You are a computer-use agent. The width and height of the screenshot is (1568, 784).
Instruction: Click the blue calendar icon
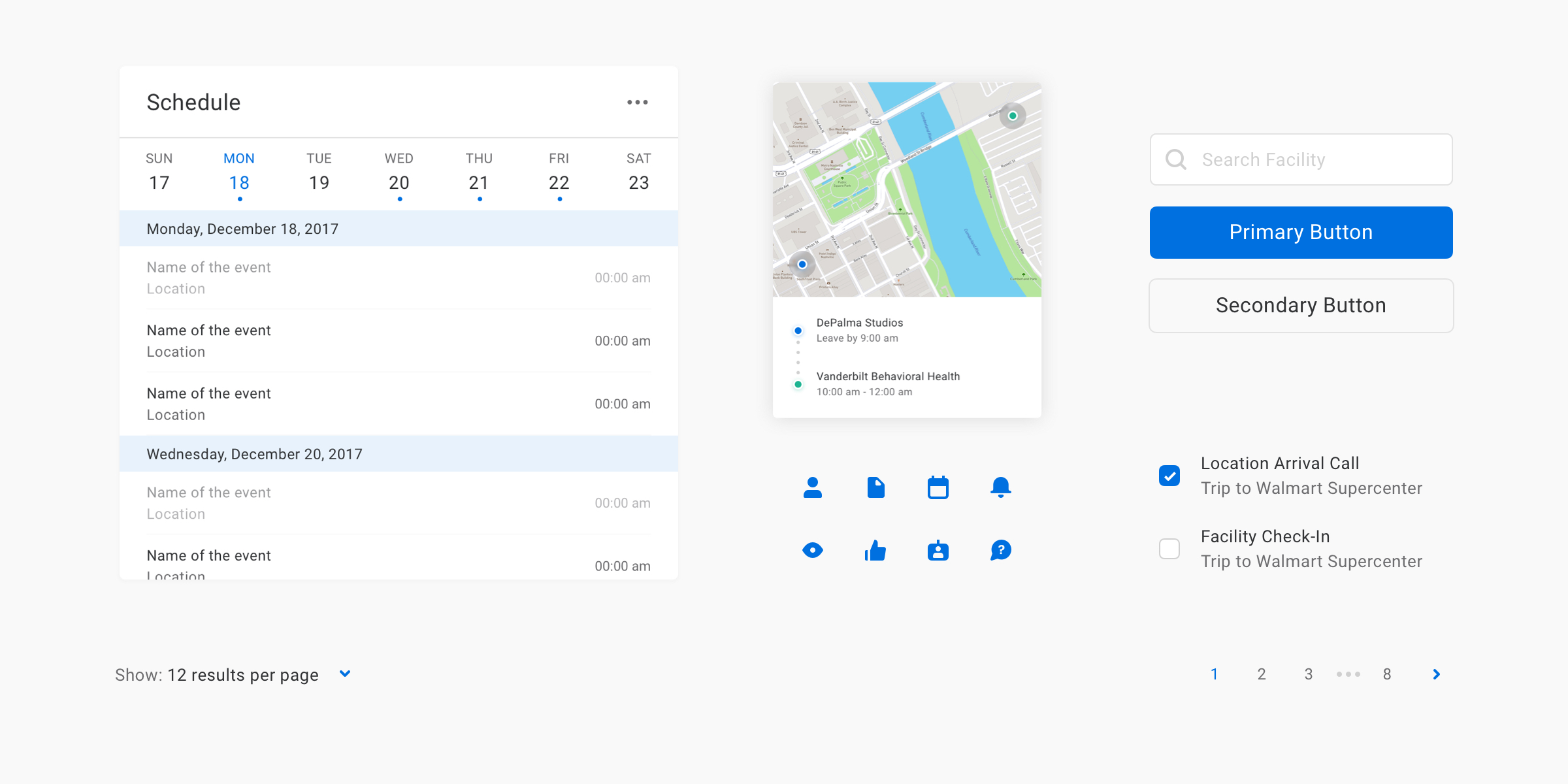tap(938, 487)
